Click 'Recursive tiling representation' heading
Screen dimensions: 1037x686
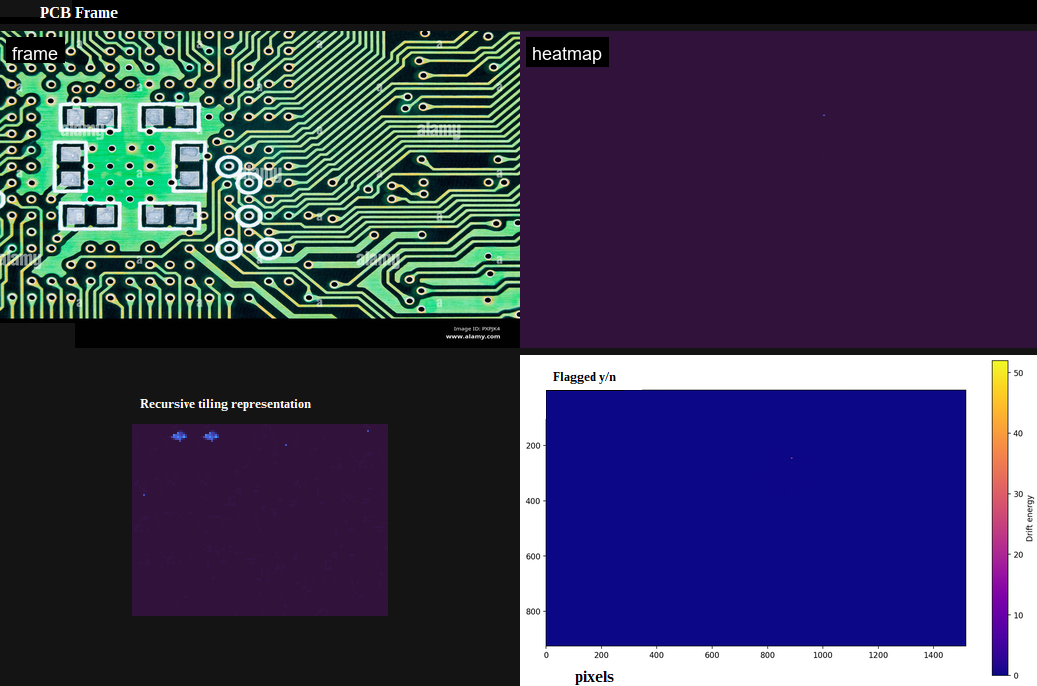pyautogui.click(x=225, y=404)
